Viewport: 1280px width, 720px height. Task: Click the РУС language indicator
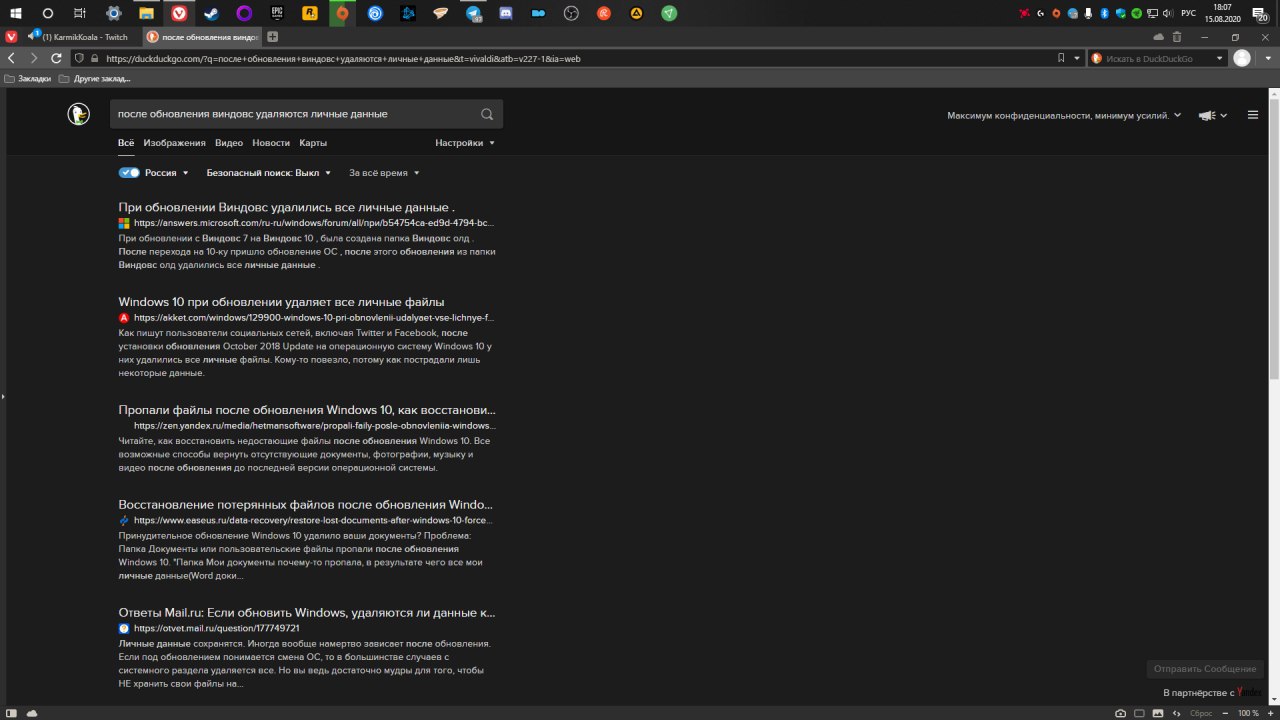pyautogui.click(x=1188, y=13)
